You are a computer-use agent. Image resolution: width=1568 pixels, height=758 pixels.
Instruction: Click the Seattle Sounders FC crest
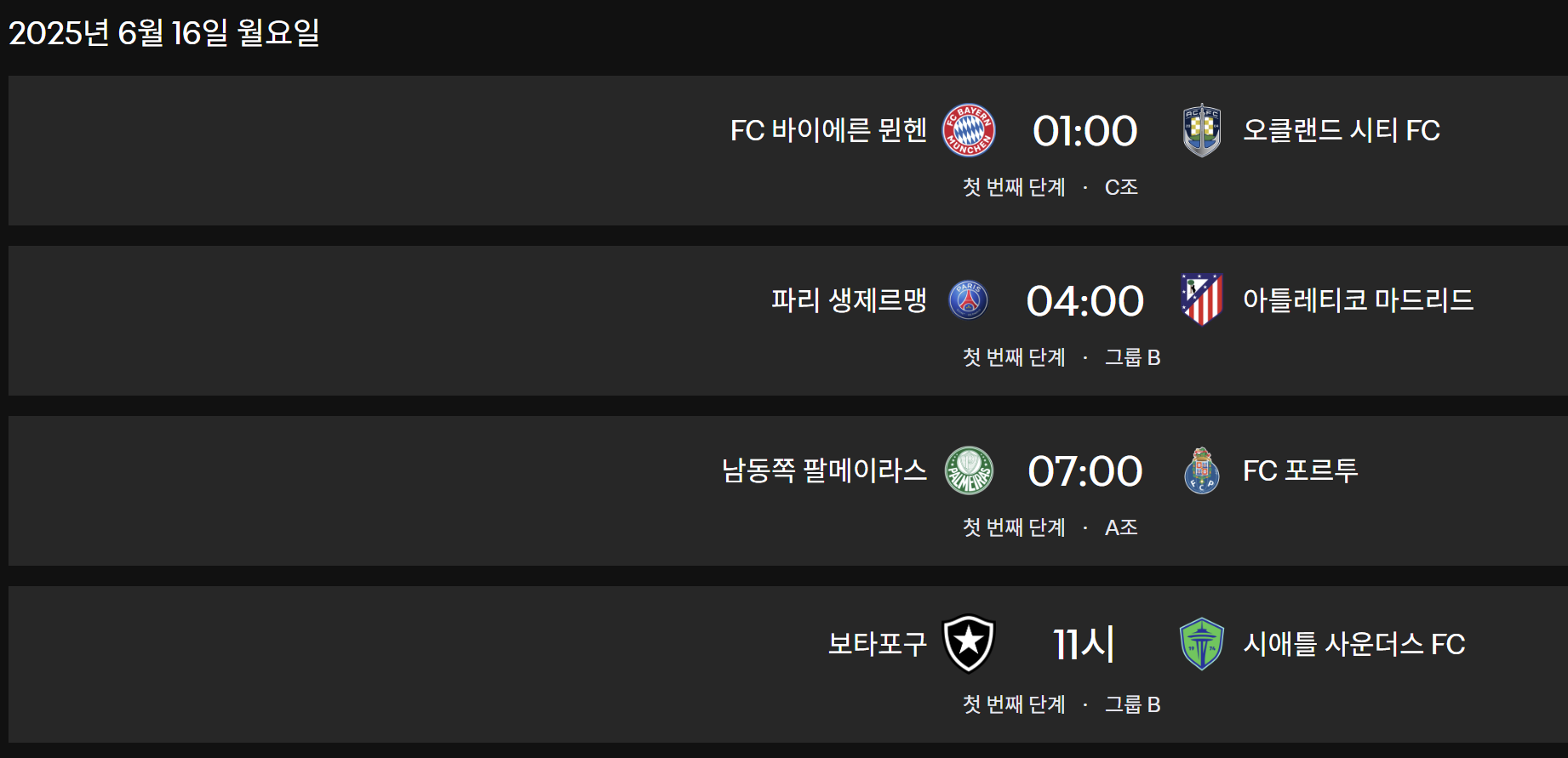(1201, 644)
